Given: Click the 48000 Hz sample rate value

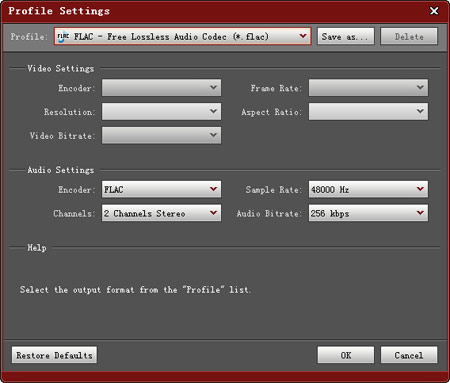Looking at the screenshot, I should [x=330, y=190].
